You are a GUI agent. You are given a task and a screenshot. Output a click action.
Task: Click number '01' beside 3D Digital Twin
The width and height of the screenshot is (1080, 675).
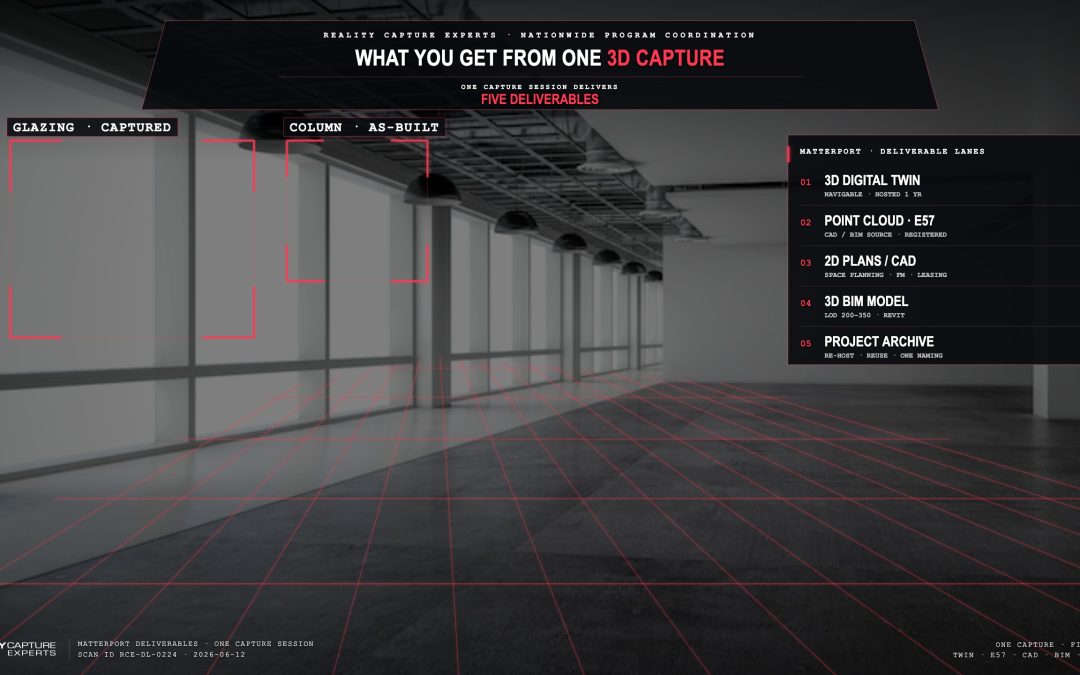pyautogui.click(x=805, y=183)
